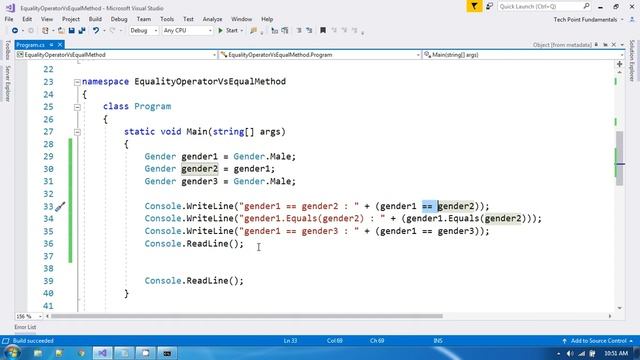
Task: Open the Error List panel tab
Action: point(25,327)
